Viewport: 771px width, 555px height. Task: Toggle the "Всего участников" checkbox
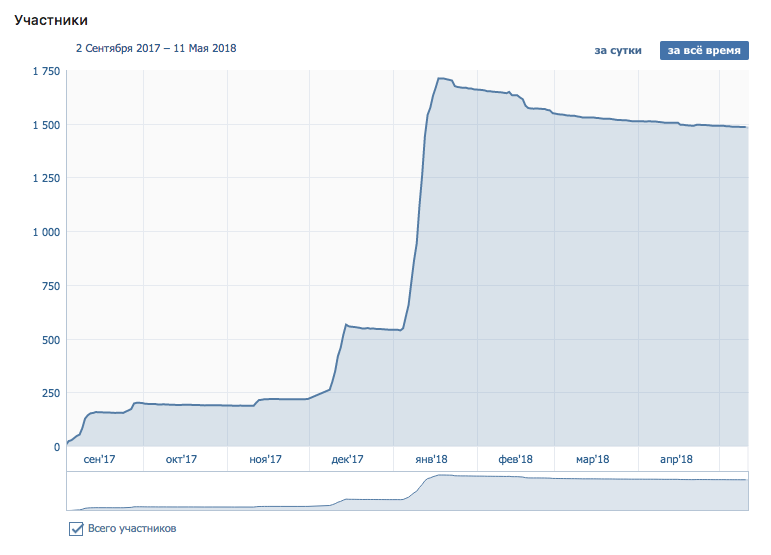(76, 528)
